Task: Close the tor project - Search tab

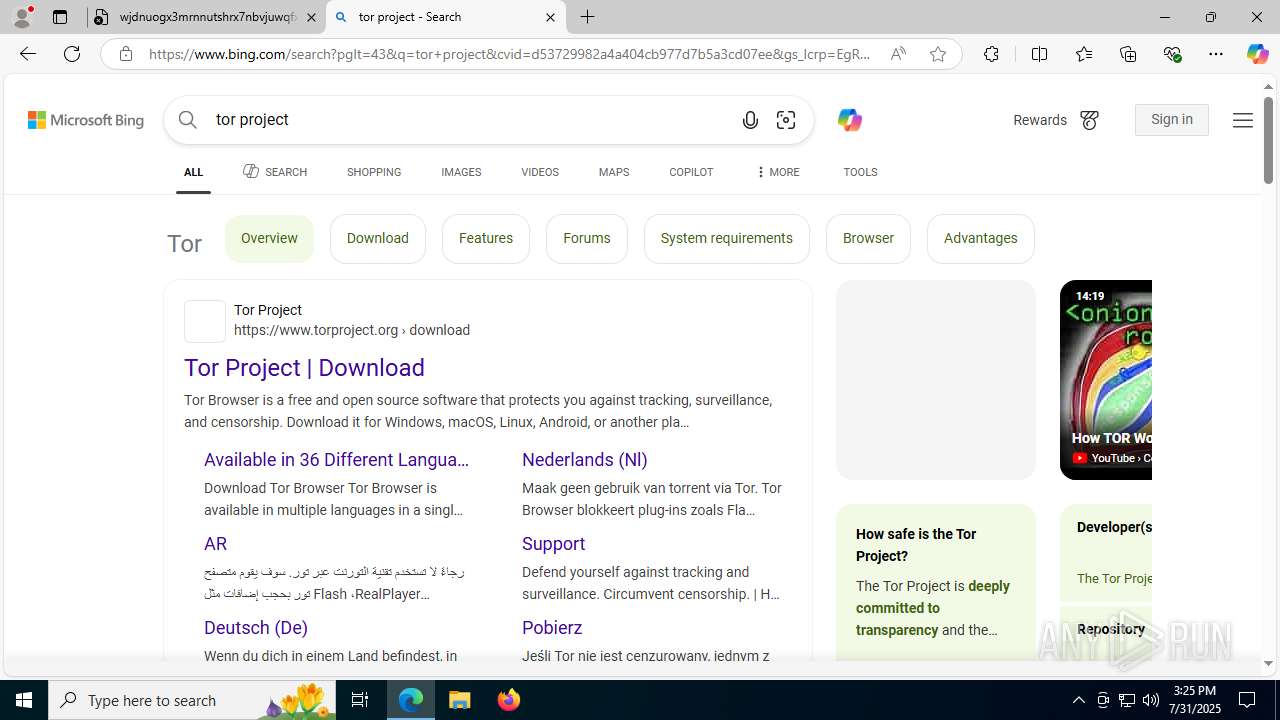Action: pos(550,17)
